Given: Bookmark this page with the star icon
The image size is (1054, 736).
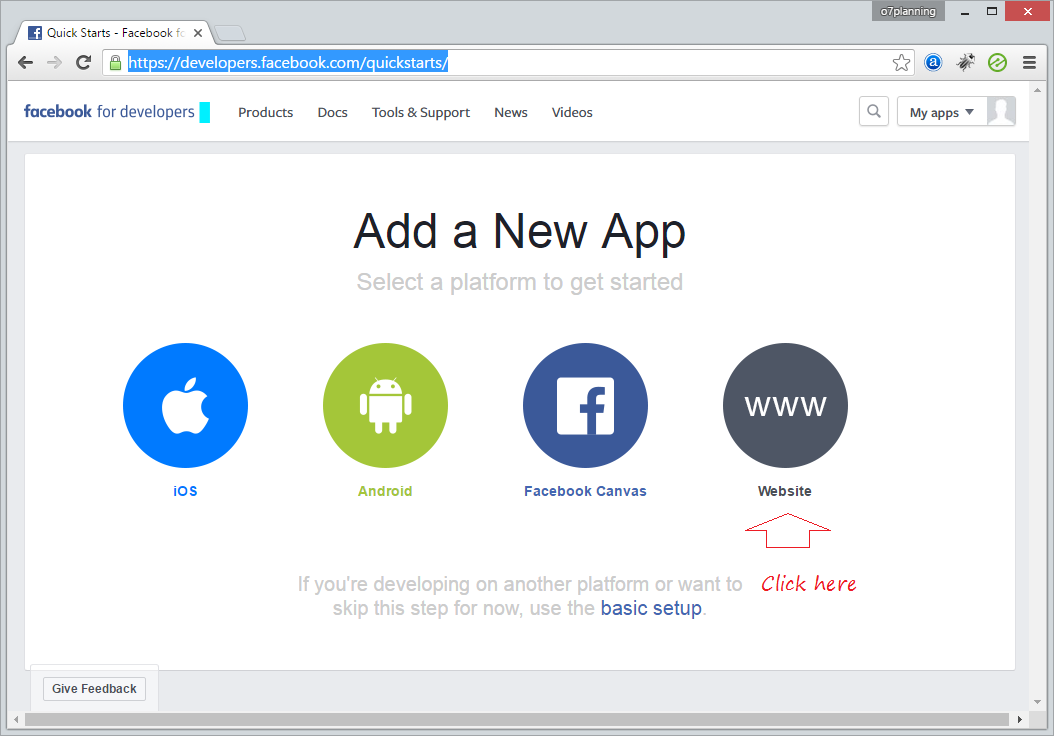Looking at the screenshot, I should pyautogui.click(x=901, y=63).
